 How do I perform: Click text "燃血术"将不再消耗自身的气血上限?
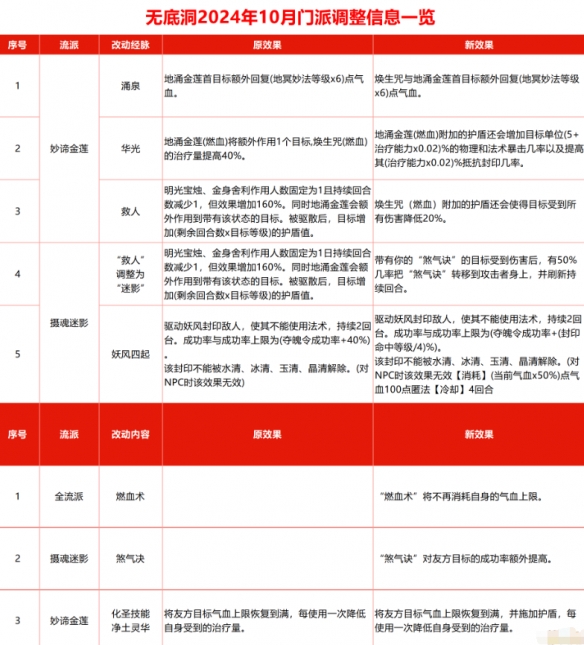click(461, 497)
